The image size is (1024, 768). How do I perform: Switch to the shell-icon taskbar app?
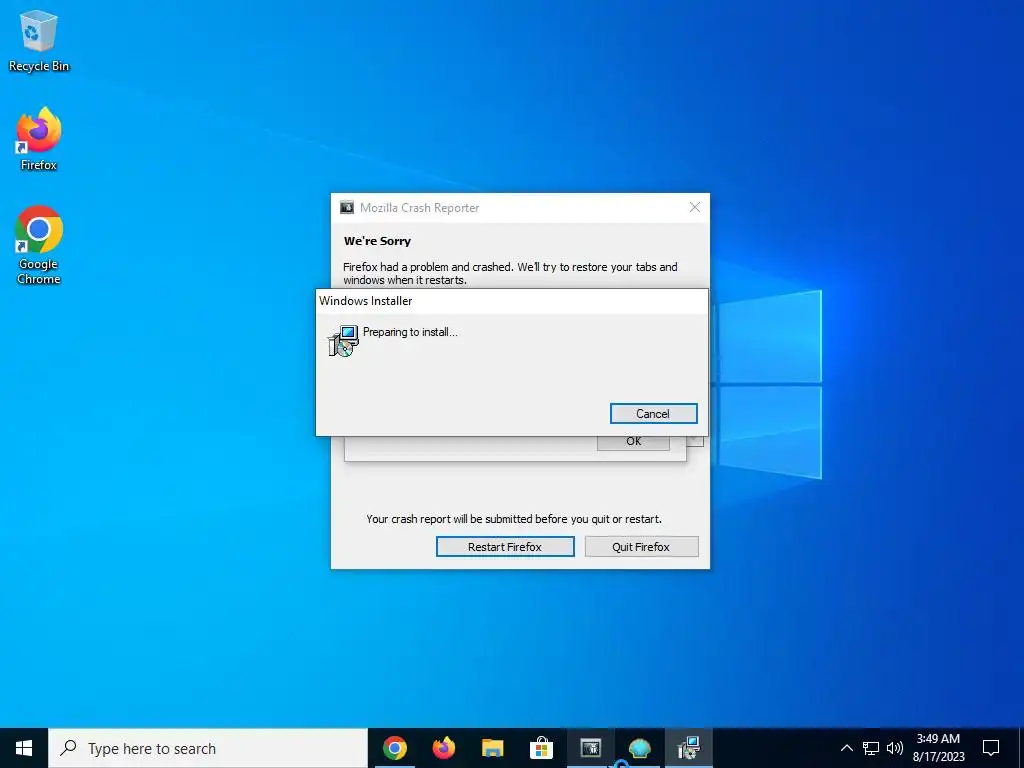(x=639, y=748)
